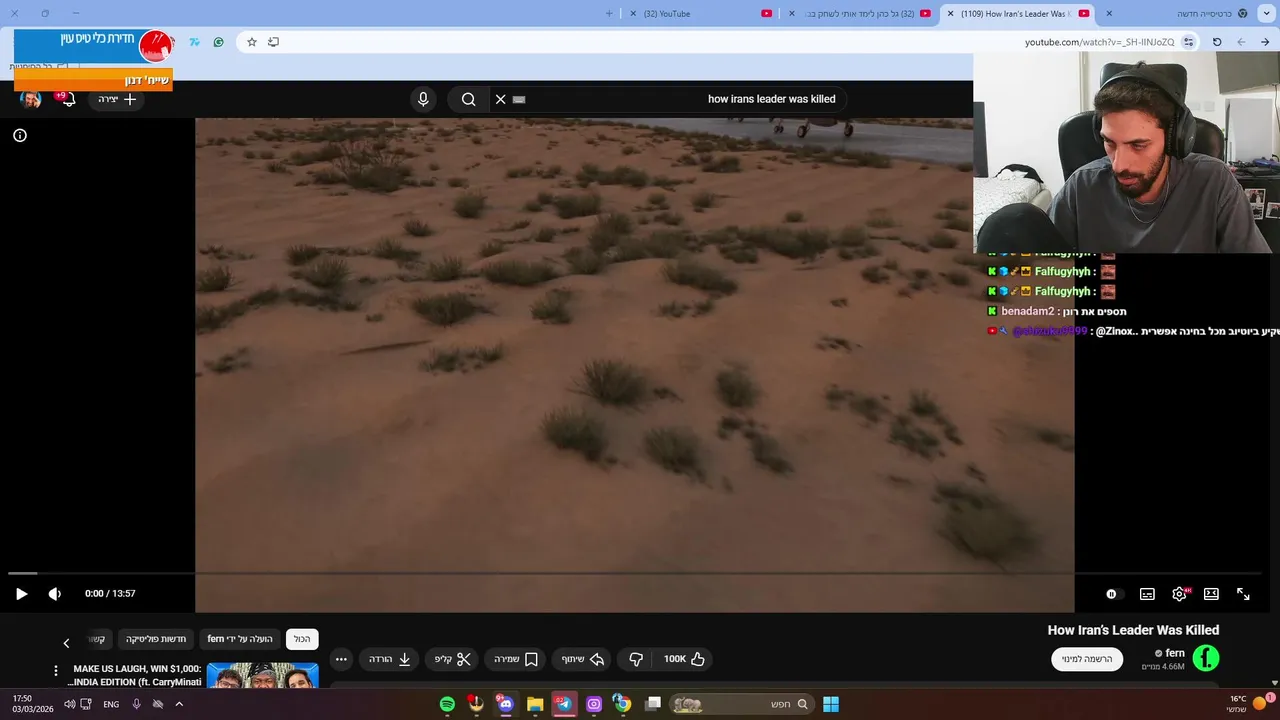Image resolution: width=1280 pixels, height=720 pixels.
Task: Open the 'MAKE US LAUGH, WIN $1,000' title
Action: [135, 675]
